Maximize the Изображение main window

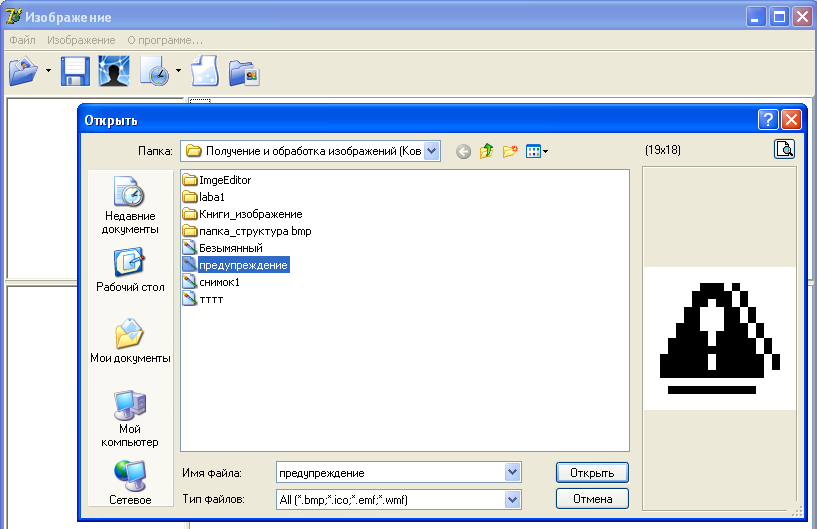click(779, 17)
